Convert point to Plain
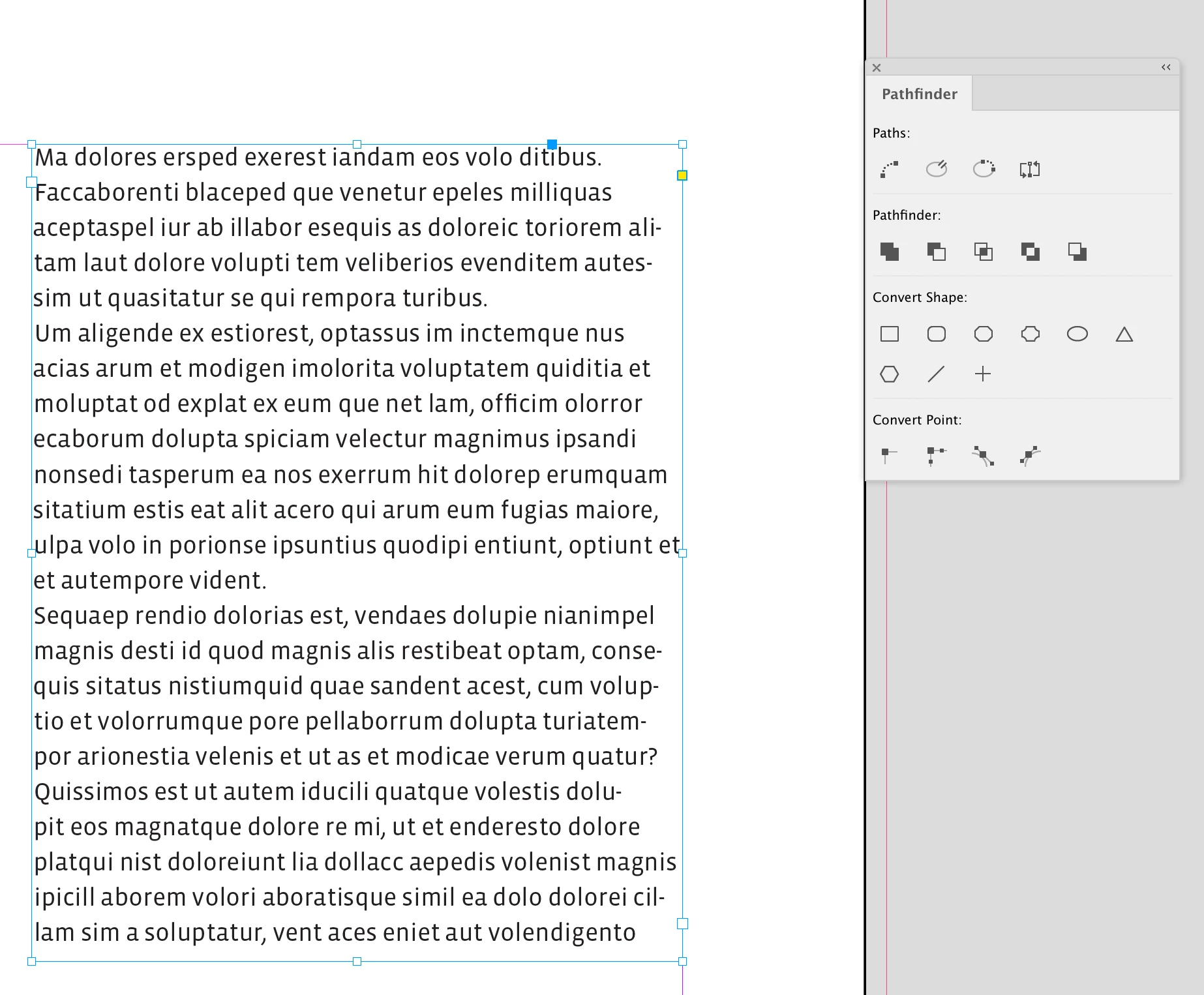Image resolution: width=1204 pixels, height=995 pixels. coord(890,456)
